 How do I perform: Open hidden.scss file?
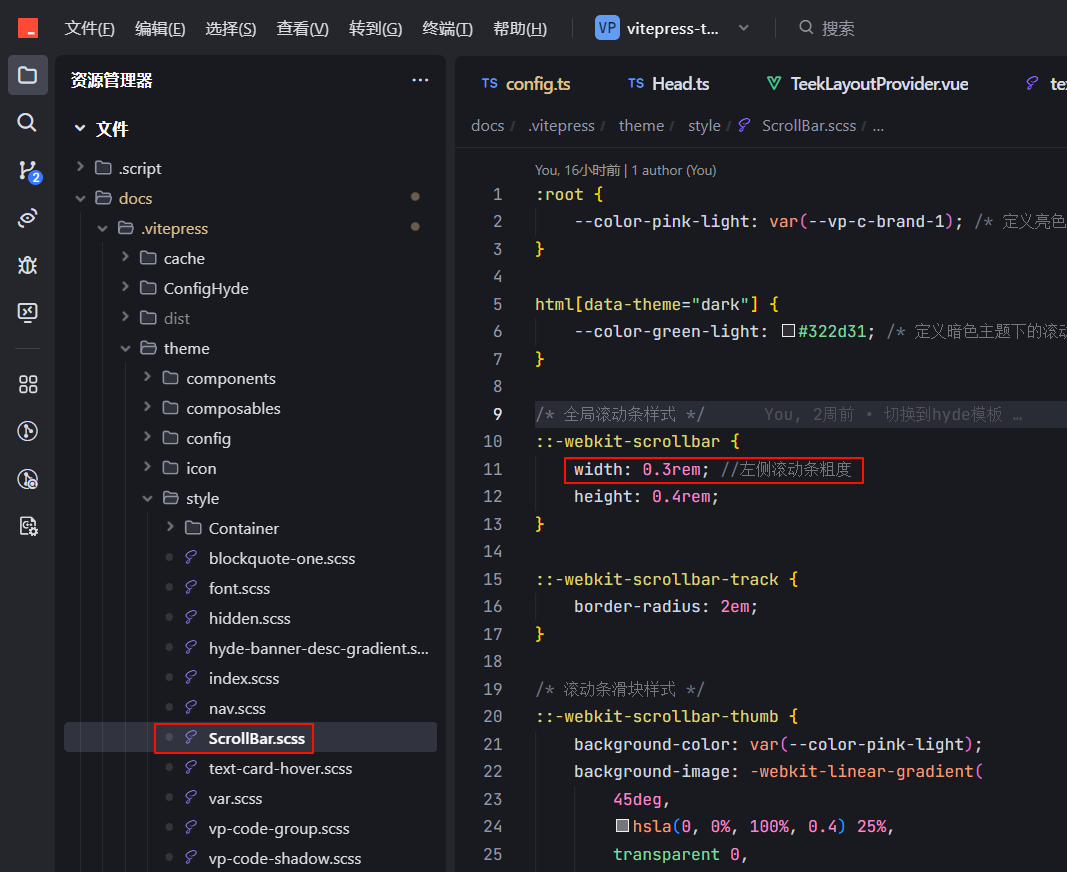click(250, 618)
